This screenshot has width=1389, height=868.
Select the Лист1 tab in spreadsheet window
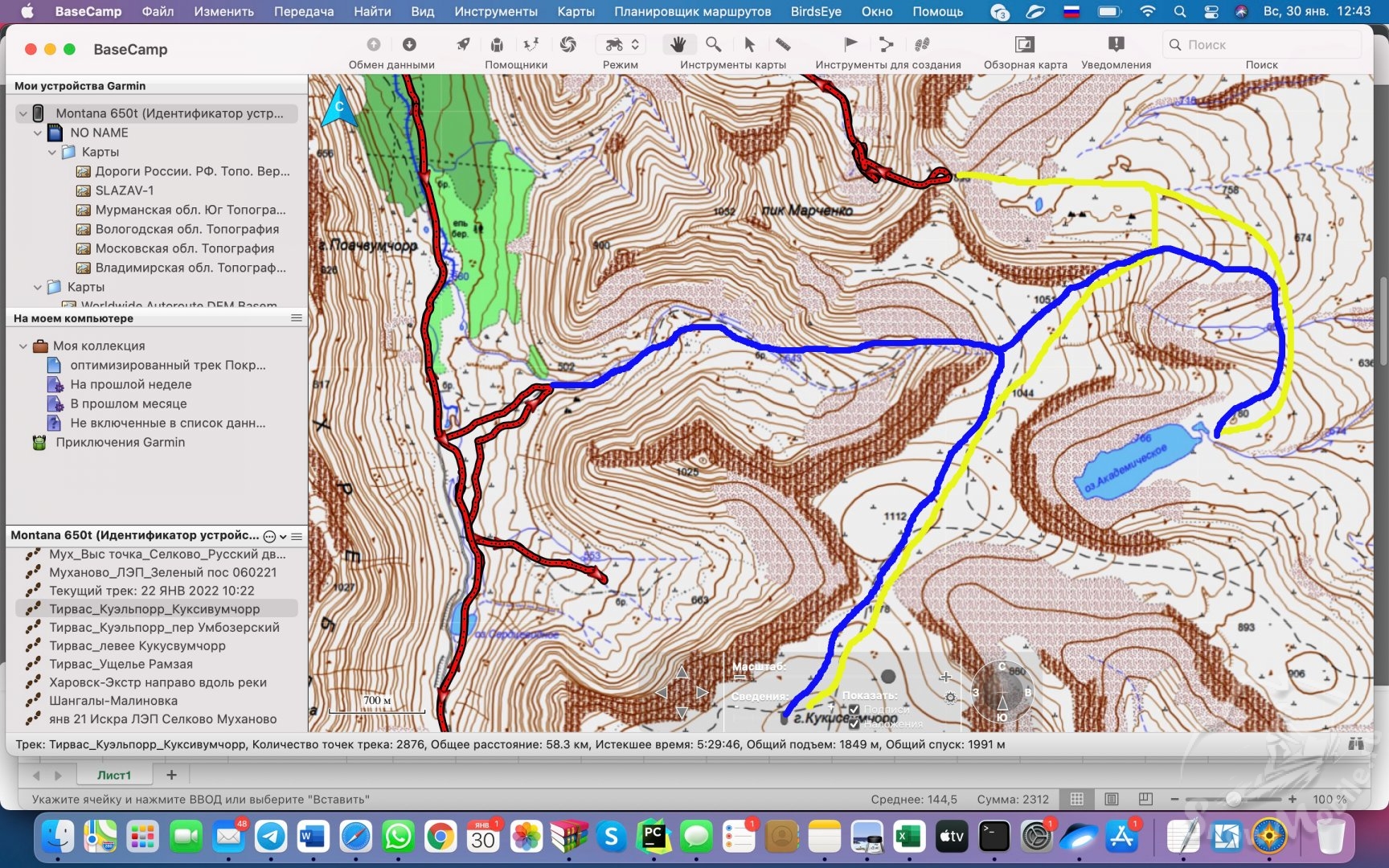(x=114, y=775)
